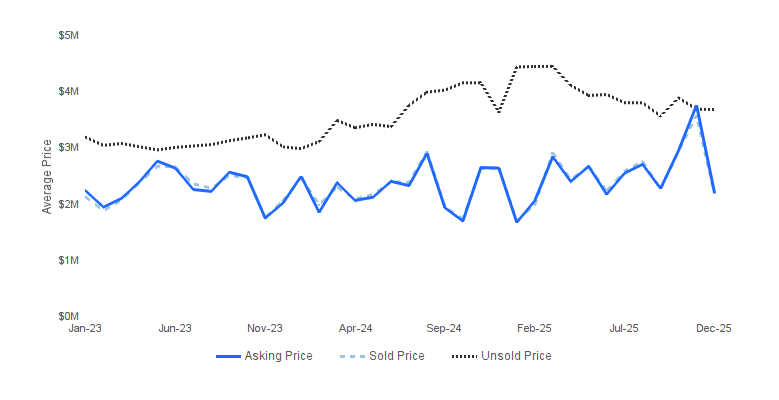Click the $5M y-axis label
Screen dimensions: 779x400
tap(67, 36)
